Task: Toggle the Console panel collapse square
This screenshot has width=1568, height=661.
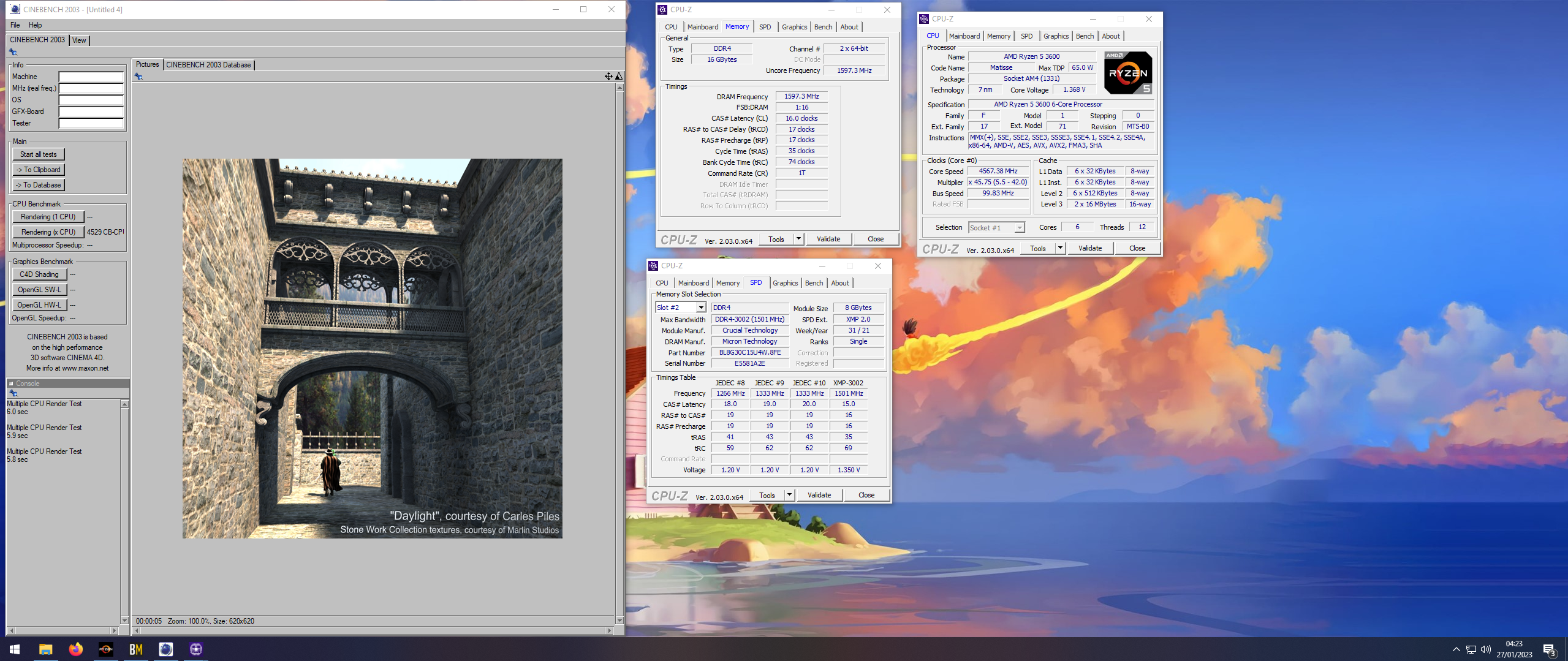Action: pos(11,383)
